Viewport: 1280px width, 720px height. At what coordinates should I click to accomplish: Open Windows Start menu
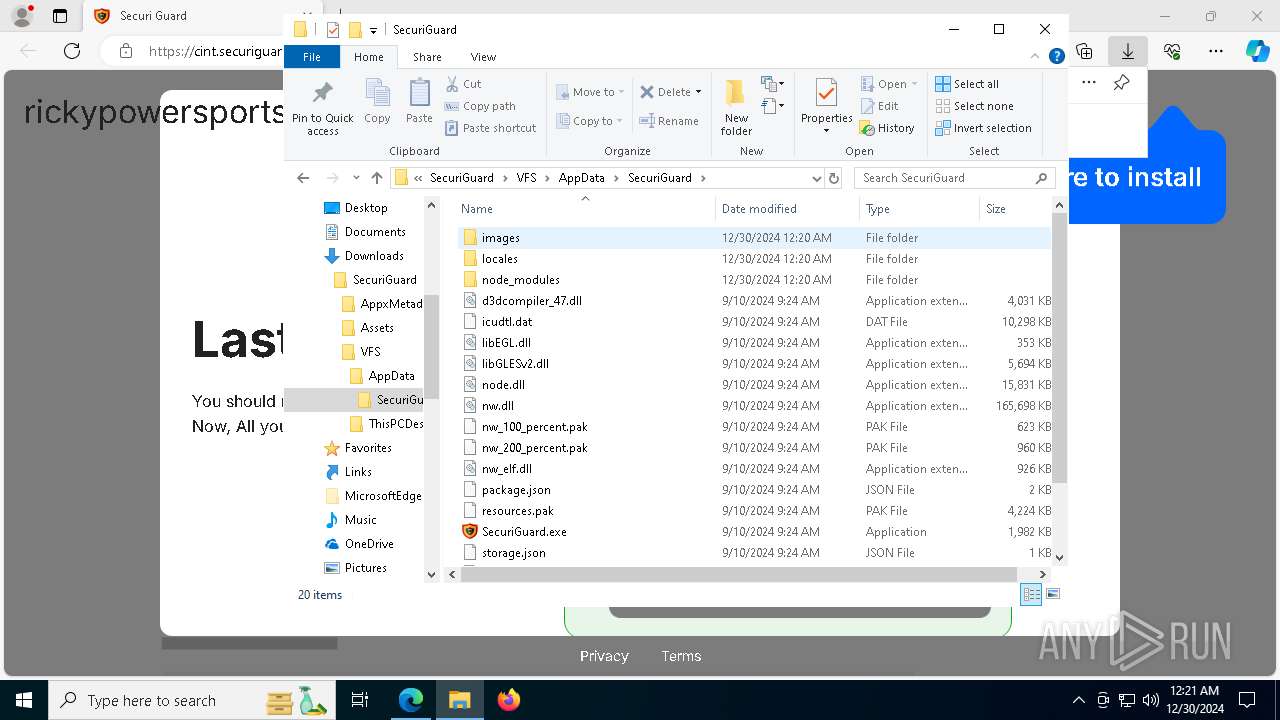tap(24, 700)
